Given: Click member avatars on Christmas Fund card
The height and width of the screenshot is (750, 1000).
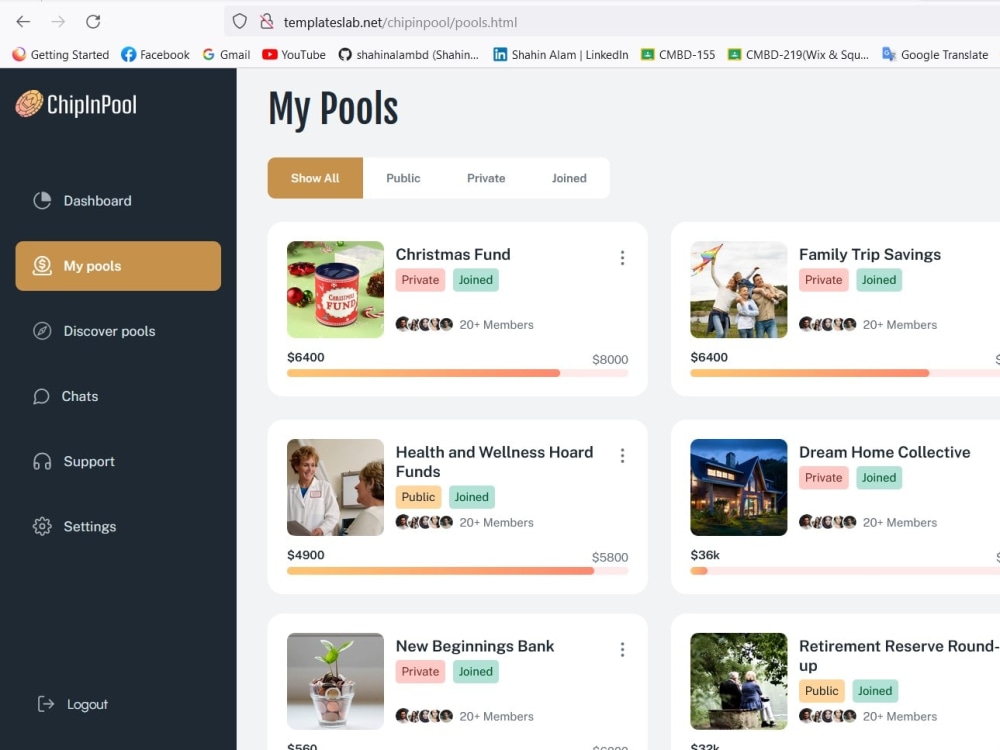Looking at the screenshot, I should click(x=424, y=325).
